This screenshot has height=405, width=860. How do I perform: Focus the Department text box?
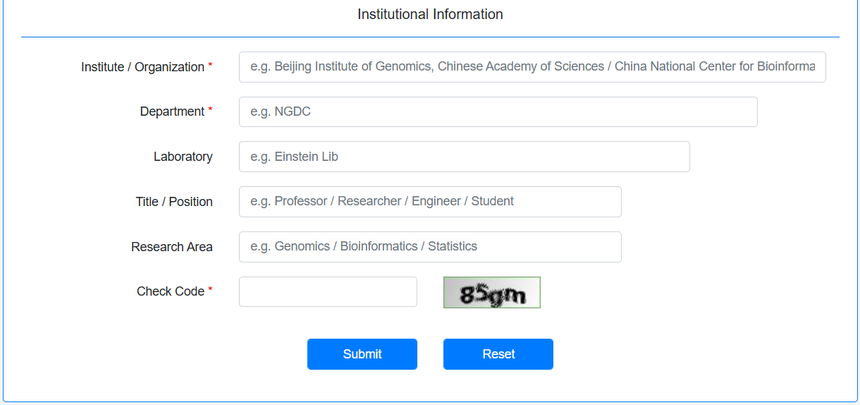click(x=497, y=112)
